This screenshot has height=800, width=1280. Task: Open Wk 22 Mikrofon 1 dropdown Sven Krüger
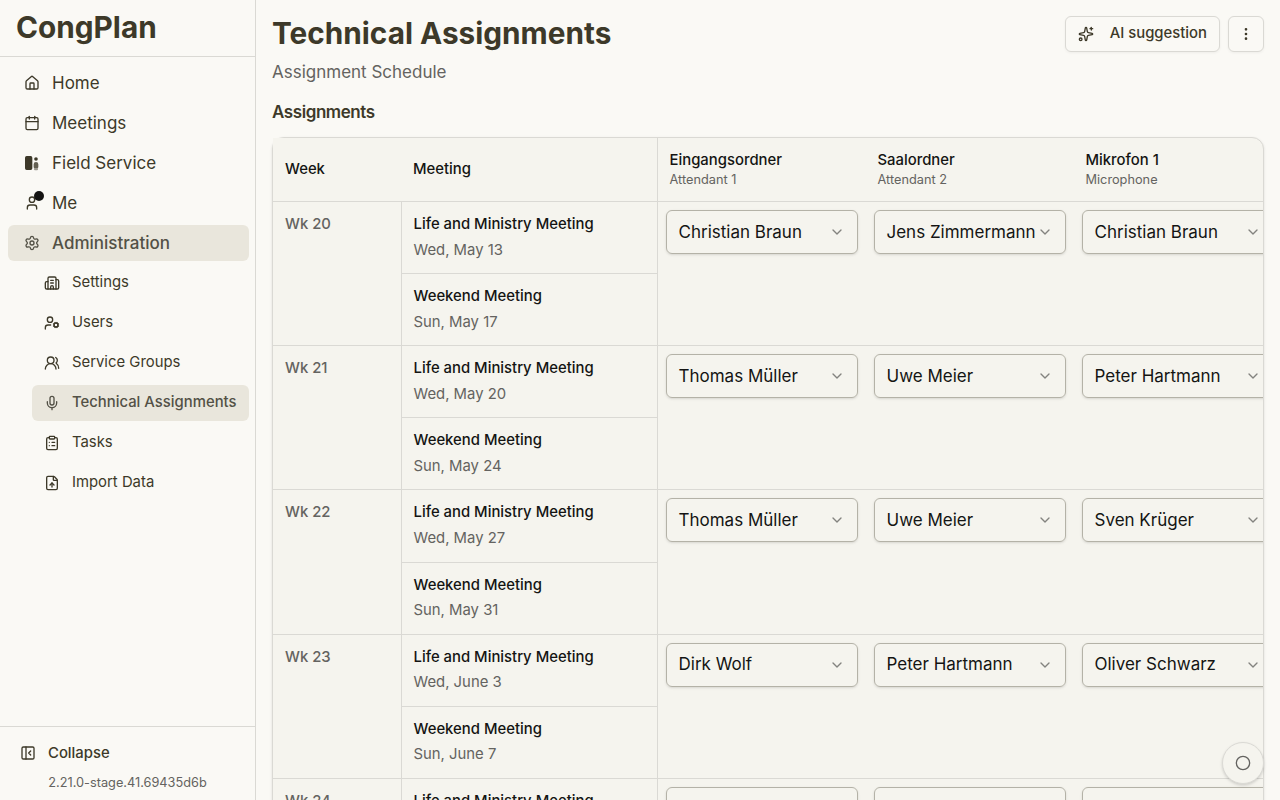click(x=1173, y=520)
